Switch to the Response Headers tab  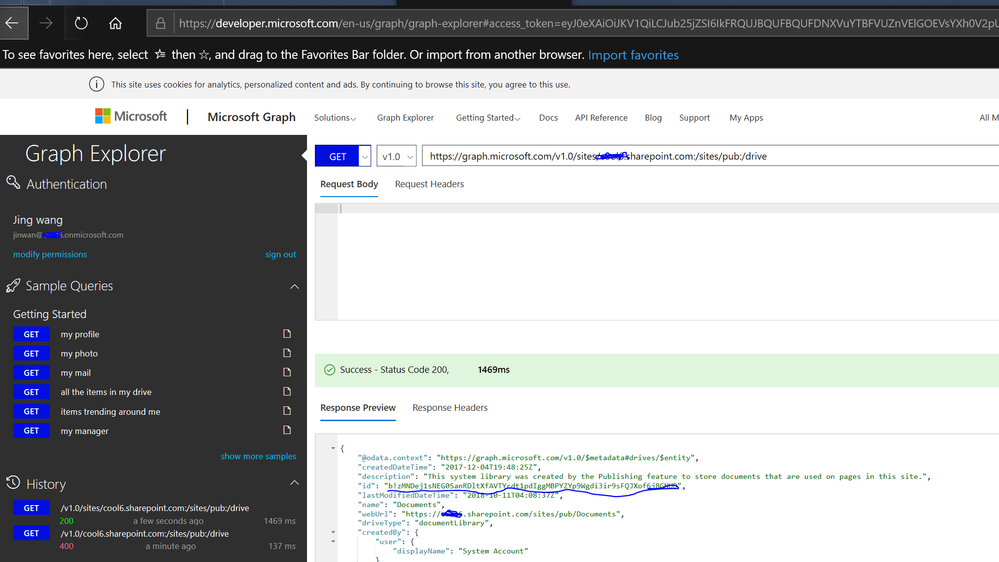pos(450,408)
